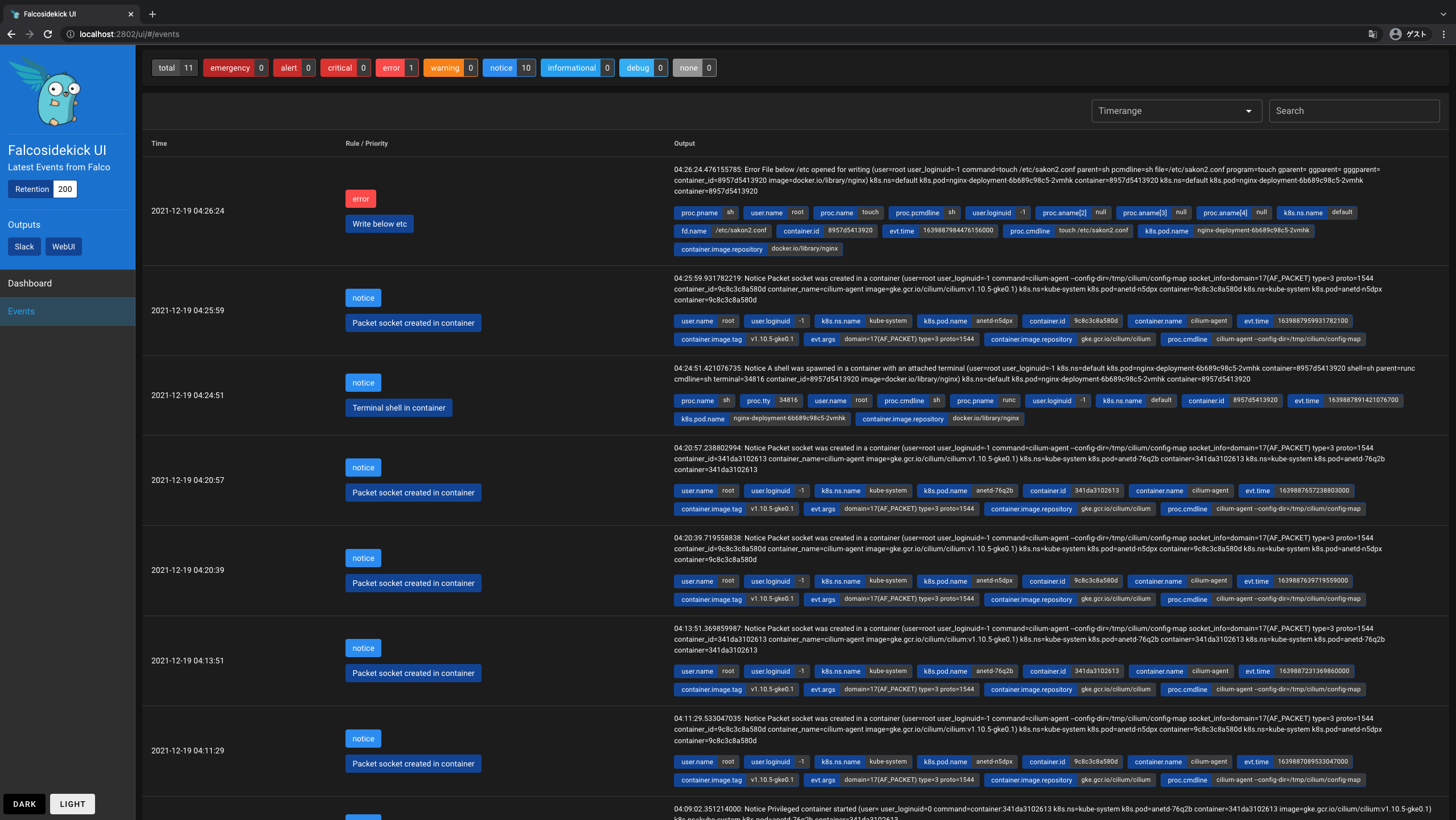This screenshot has width=1456, height=820.
Task: Switch to LIGHT theme
Action: click(72, 804)
